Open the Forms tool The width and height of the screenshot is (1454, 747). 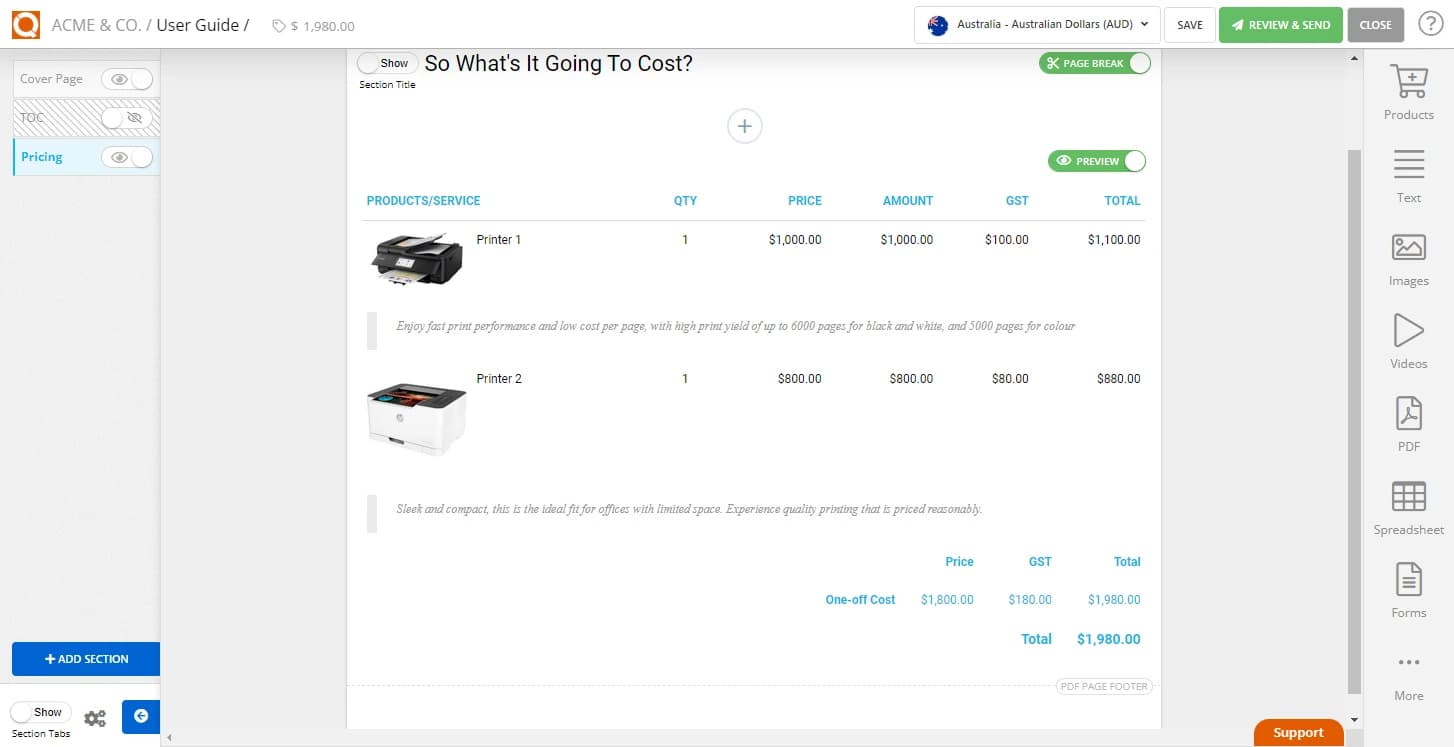1408,590
